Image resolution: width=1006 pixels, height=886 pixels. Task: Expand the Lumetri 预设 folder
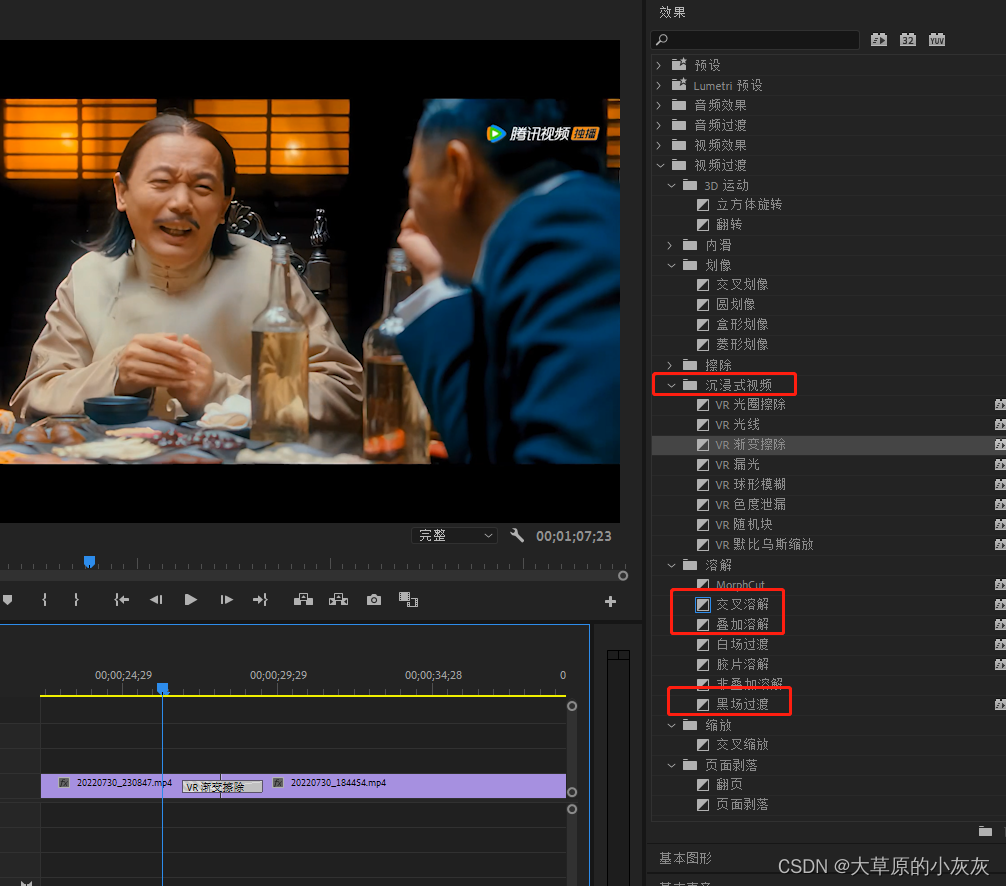point(658,85)
